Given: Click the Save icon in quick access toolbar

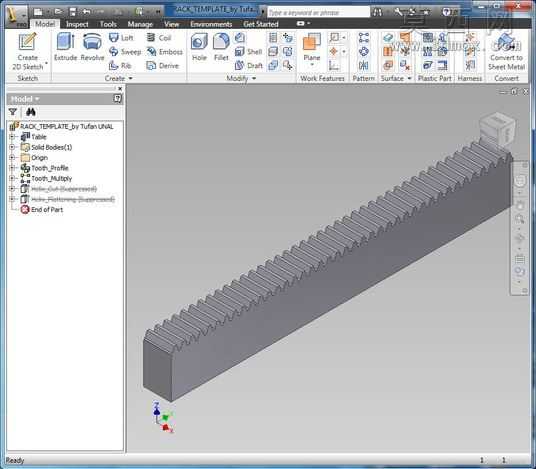Looking at the screenshot, I should [x=73, y=12].
